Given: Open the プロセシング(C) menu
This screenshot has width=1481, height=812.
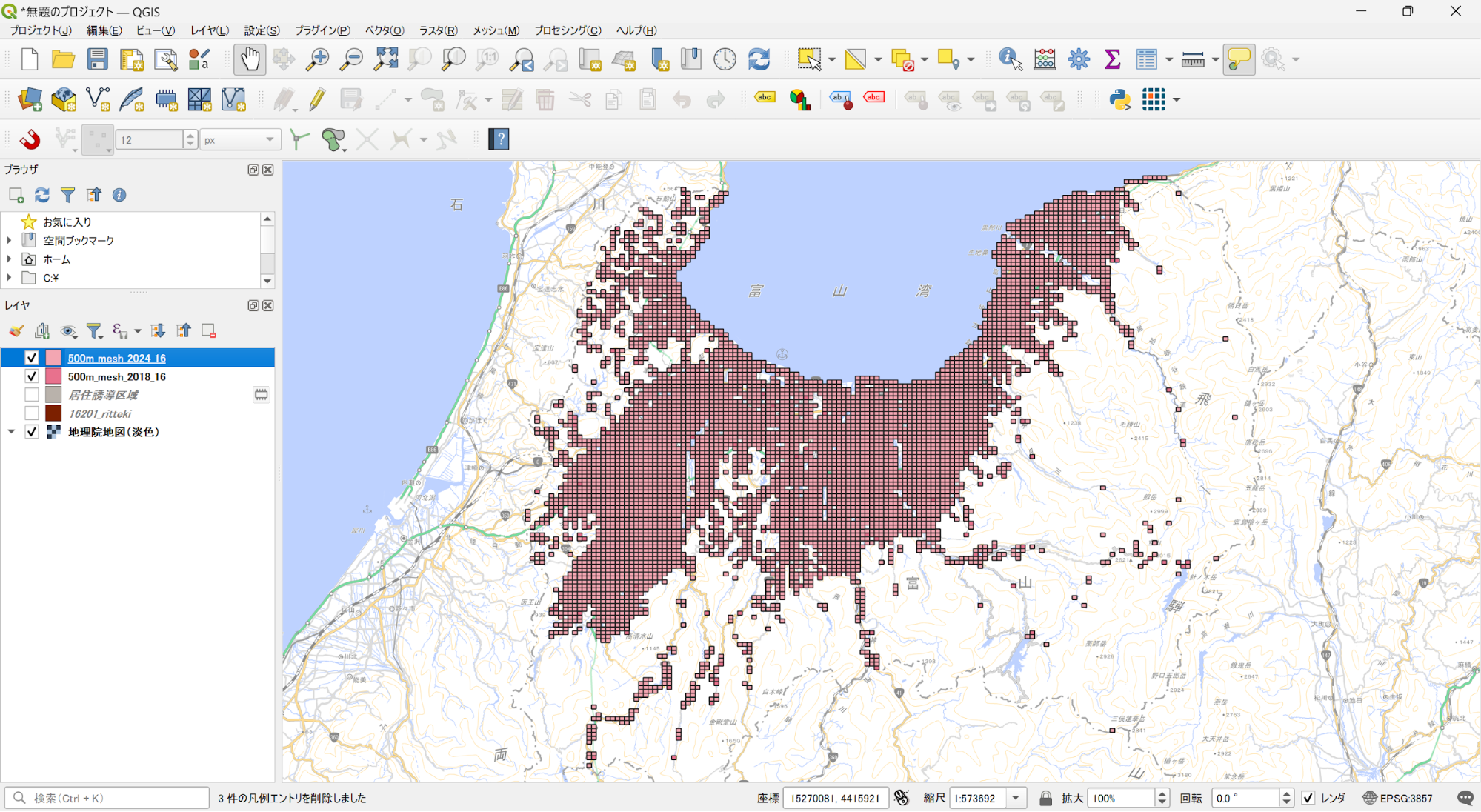Looking at the screenshot, I should (x=568, y=30).
